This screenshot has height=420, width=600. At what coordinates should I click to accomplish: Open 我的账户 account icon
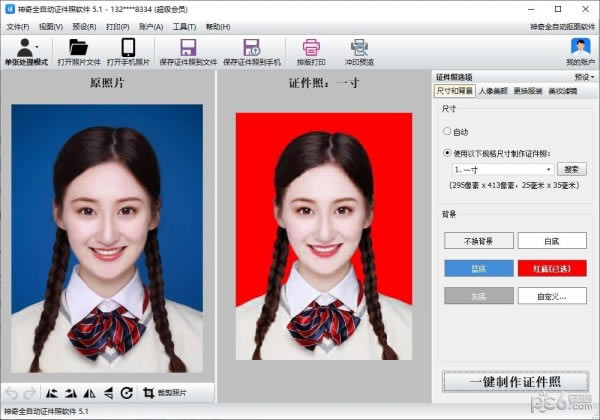tap(579, 47)
